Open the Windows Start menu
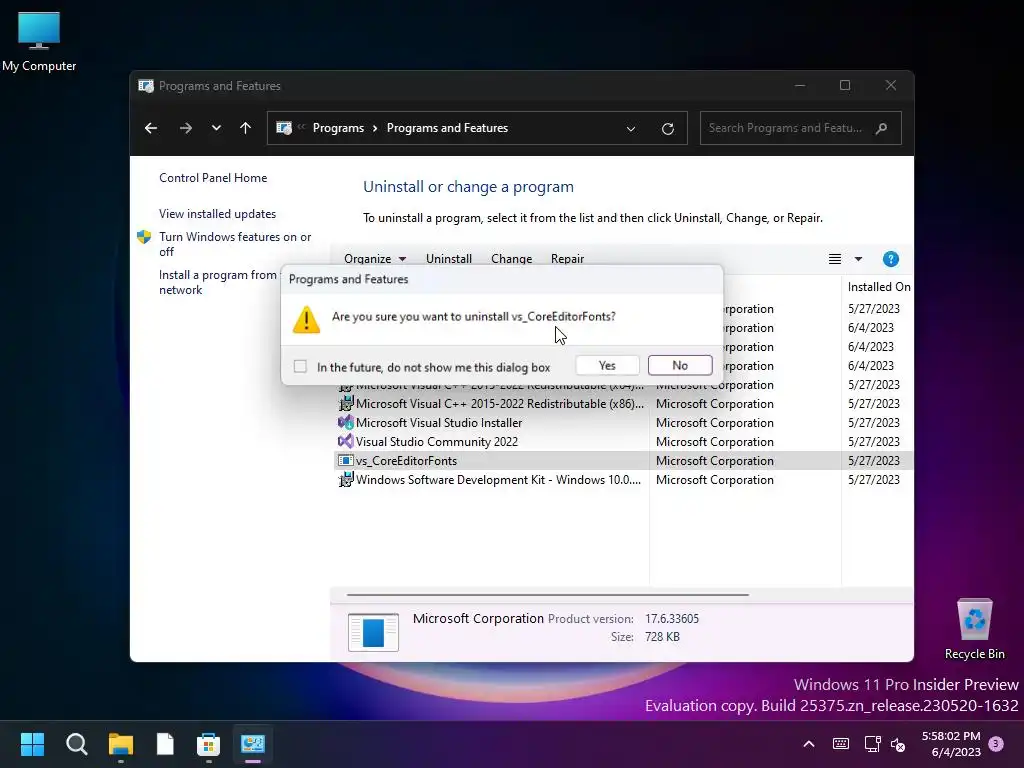This screenshot has height=768, width=1024. pos(32,744)
